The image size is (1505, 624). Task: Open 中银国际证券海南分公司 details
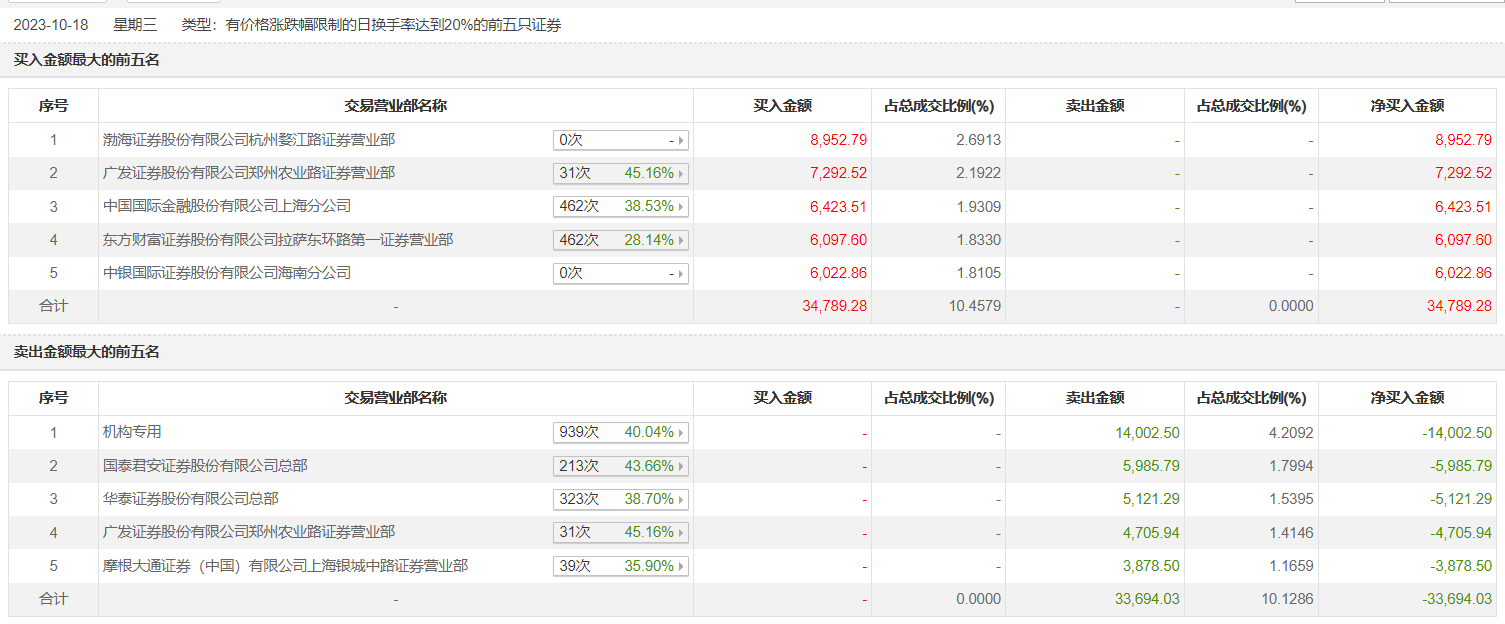(x=227, y=273)
